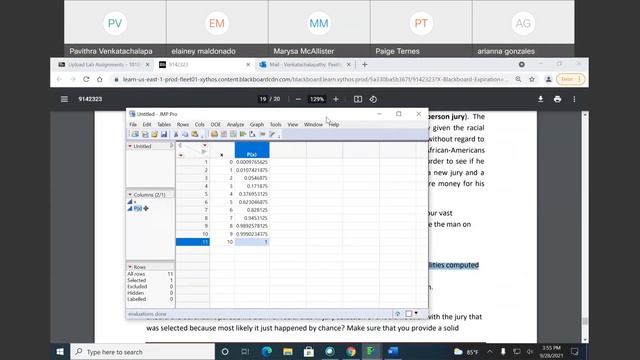Click the small square icon in JMP status bar
The image size is (640, 360).
pyautogui.click(x=409, y=313)
